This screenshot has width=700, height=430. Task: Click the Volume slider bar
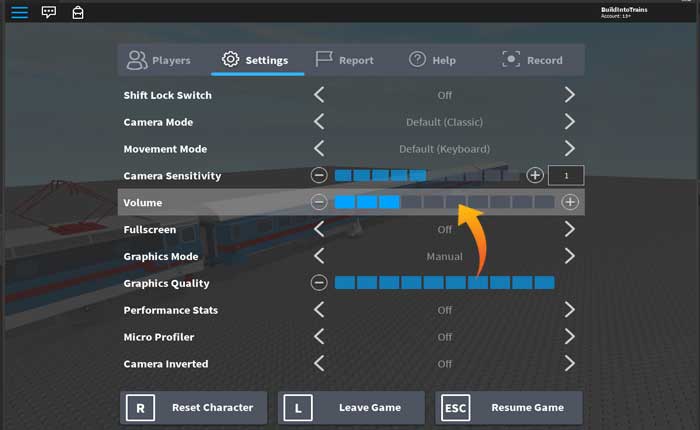point(444,202)
